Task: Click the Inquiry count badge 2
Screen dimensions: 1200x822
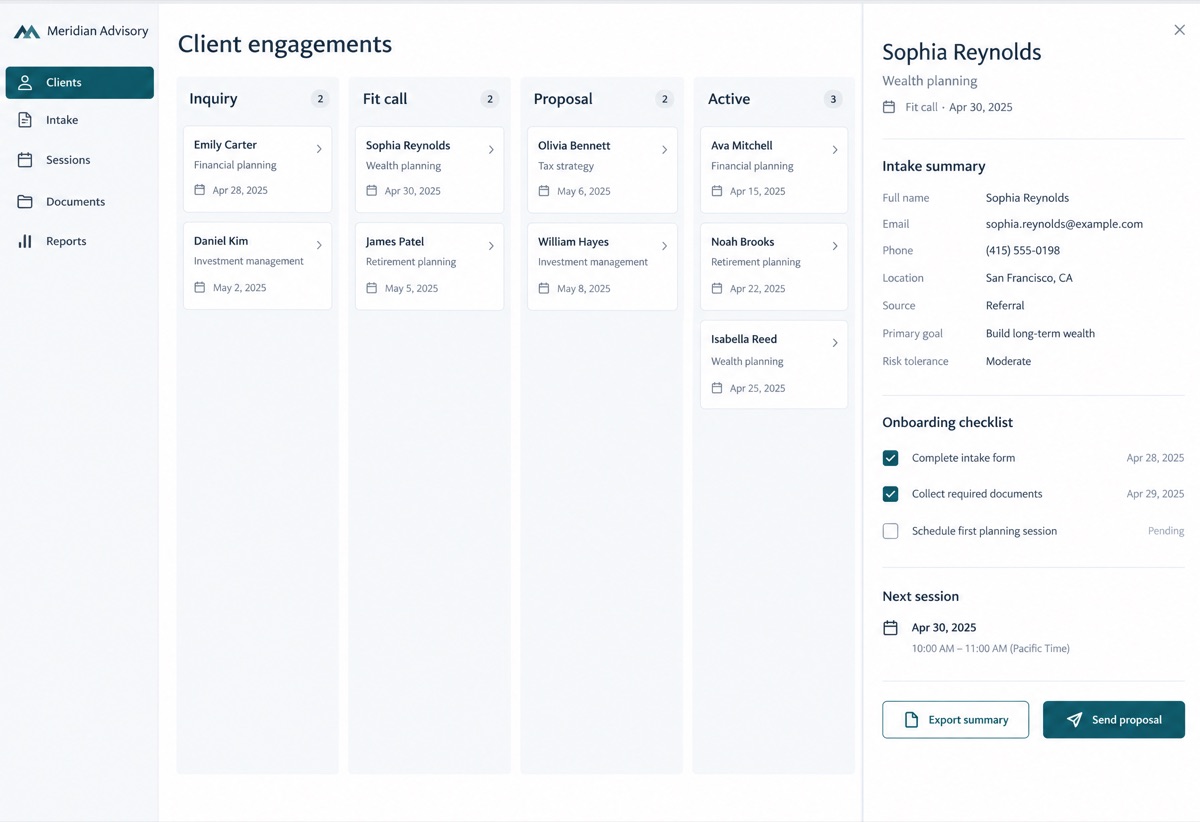Action: click(320, 99)
